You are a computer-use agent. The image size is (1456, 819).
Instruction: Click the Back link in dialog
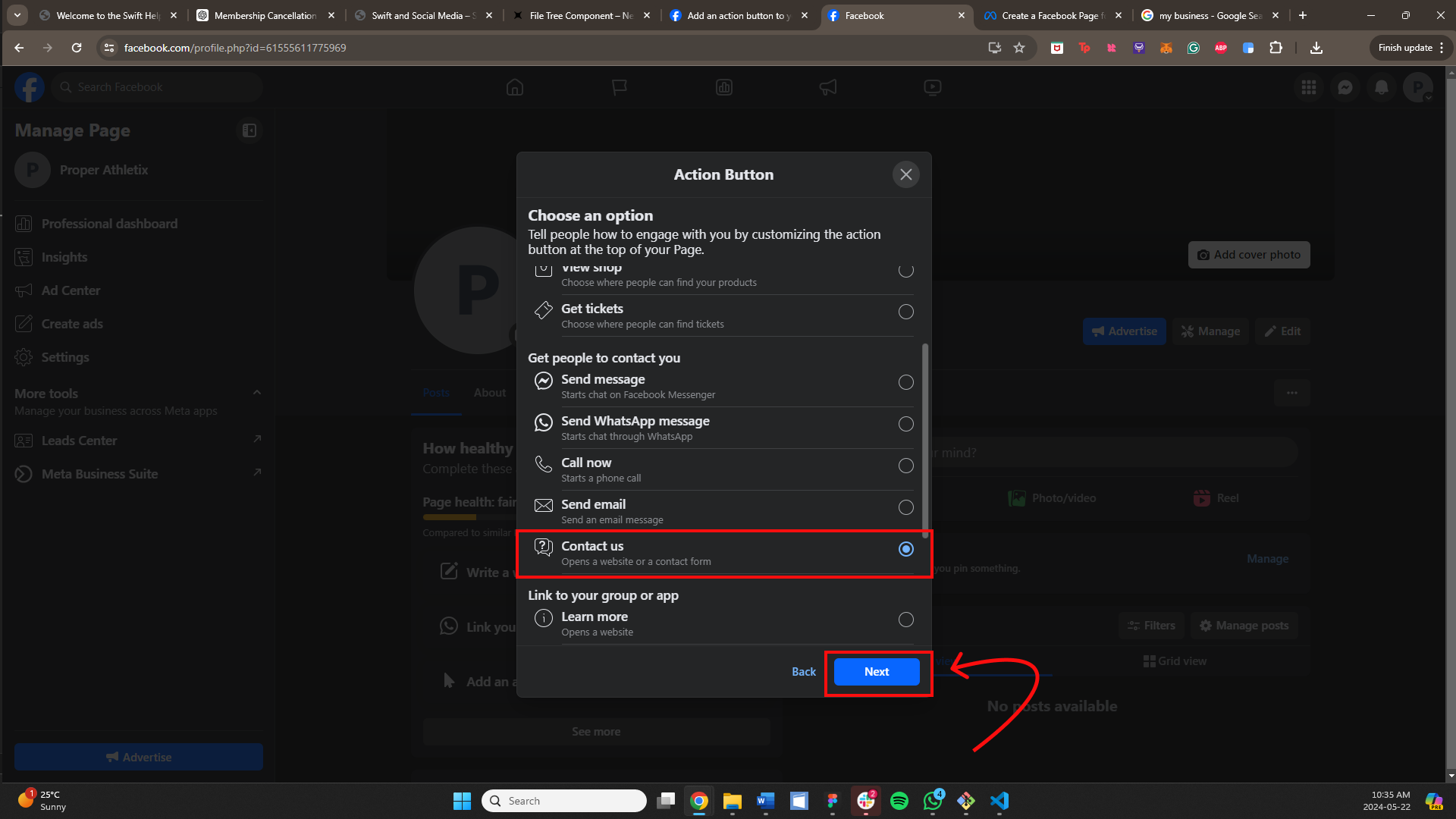click(x=803, y=672)
